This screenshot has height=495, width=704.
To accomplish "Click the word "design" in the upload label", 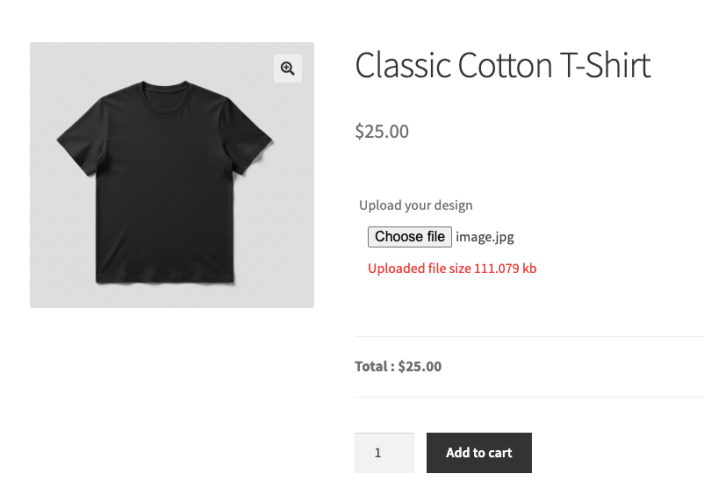I will click(452, 205).
